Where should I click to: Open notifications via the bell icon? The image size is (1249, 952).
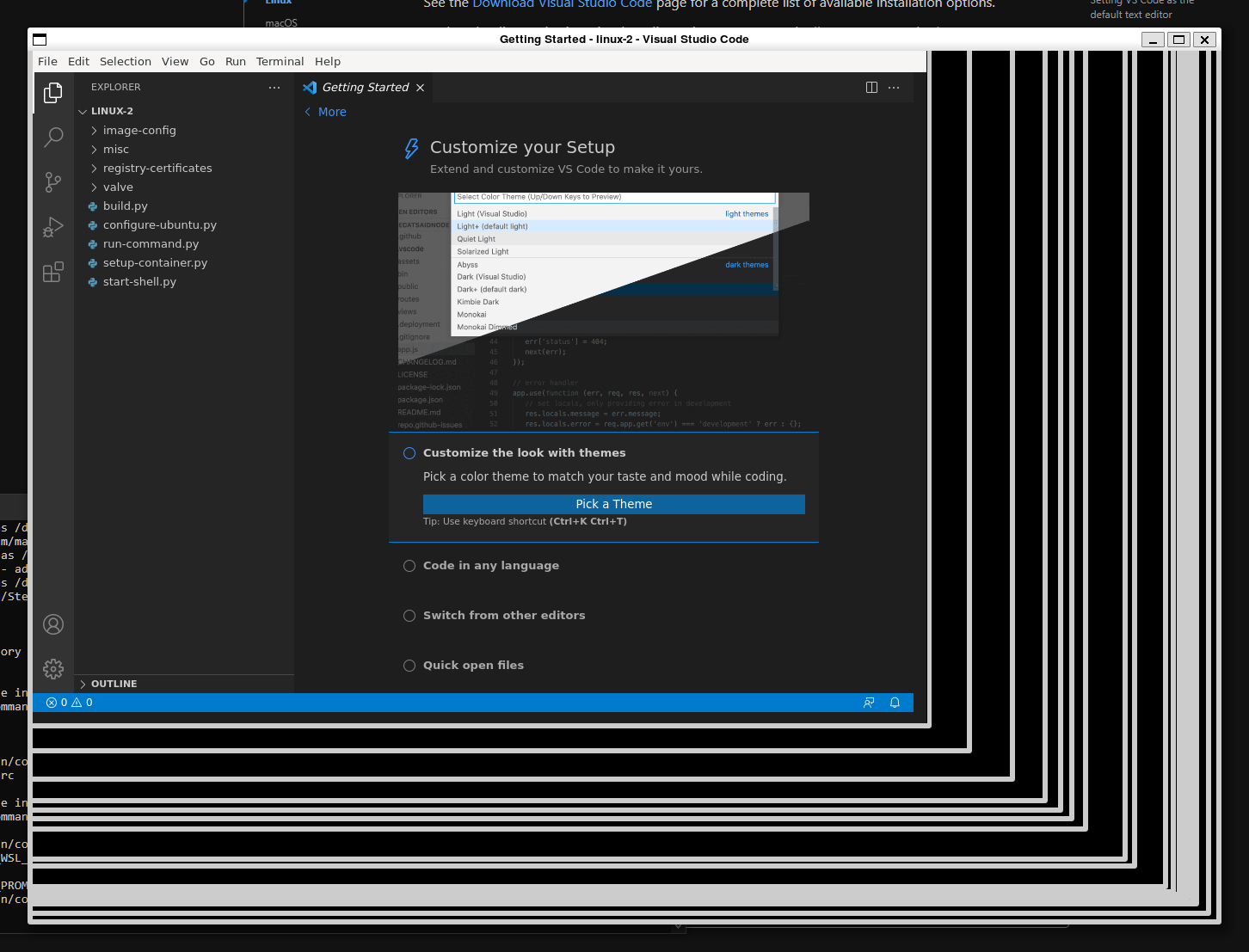(x=895, y=703)
